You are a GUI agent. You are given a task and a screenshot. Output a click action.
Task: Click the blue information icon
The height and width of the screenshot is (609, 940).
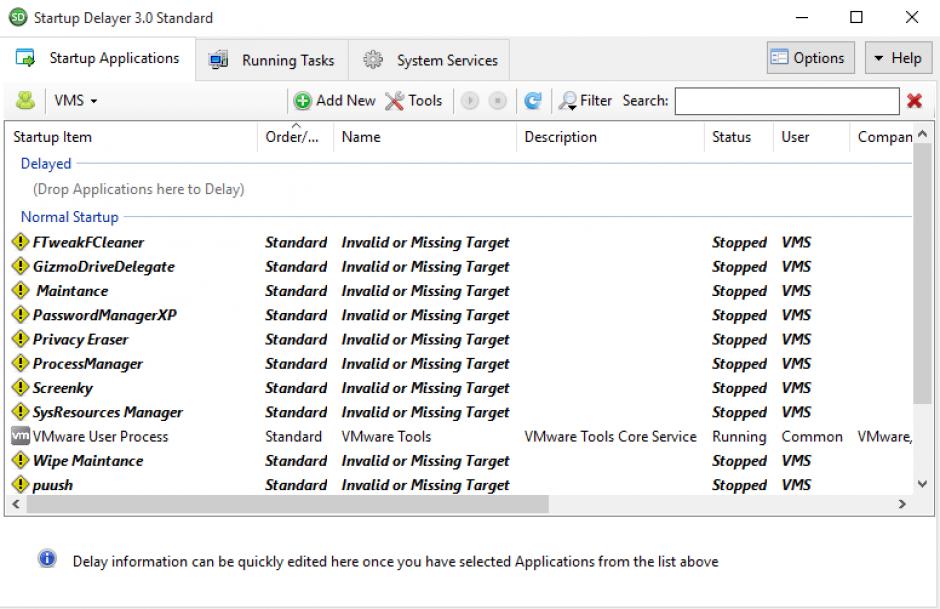pos(47,559)
